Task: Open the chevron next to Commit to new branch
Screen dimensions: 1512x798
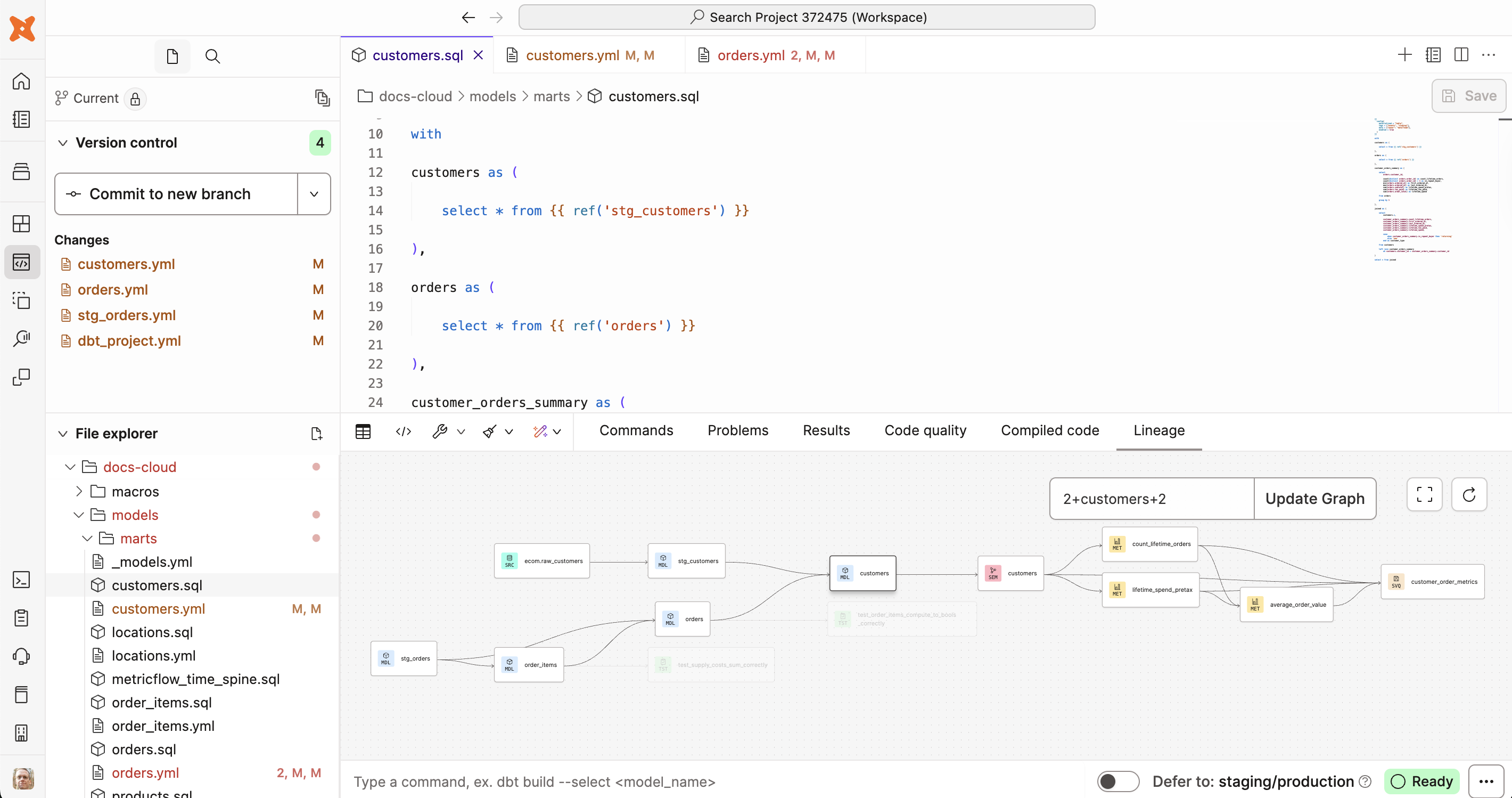Action: click(314, 194)
